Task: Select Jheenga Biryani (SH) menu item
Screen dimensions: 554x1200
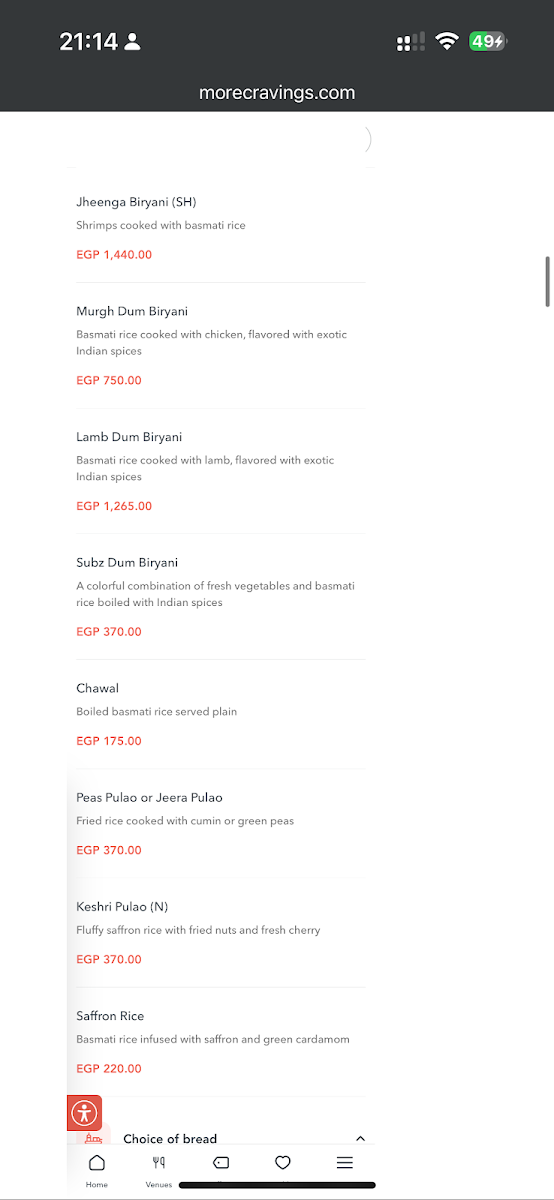Action: 221,228
